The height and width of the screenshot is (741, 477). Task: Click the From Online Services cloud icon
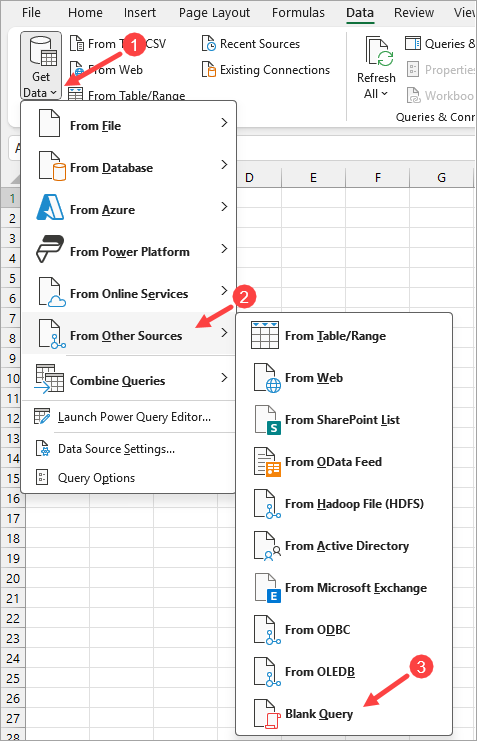coord(52,292)
